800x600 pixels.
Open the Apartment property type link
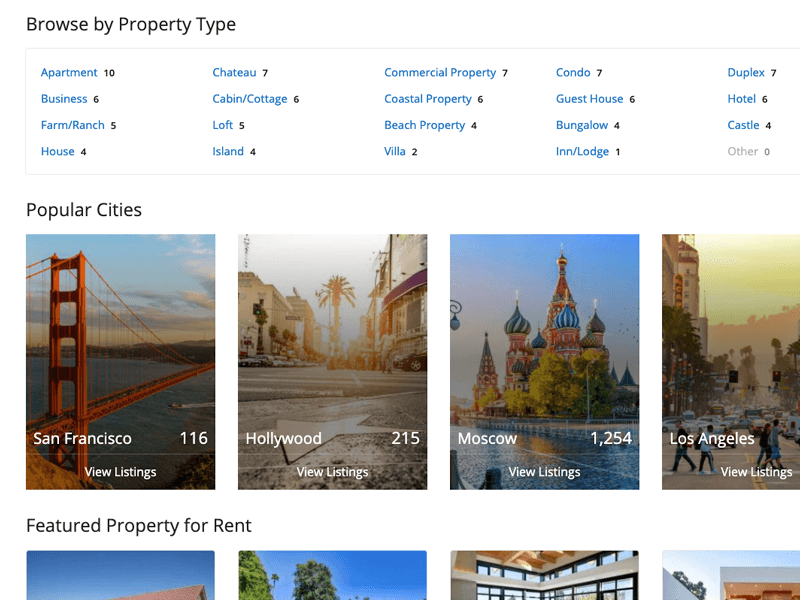click(69, 72)
